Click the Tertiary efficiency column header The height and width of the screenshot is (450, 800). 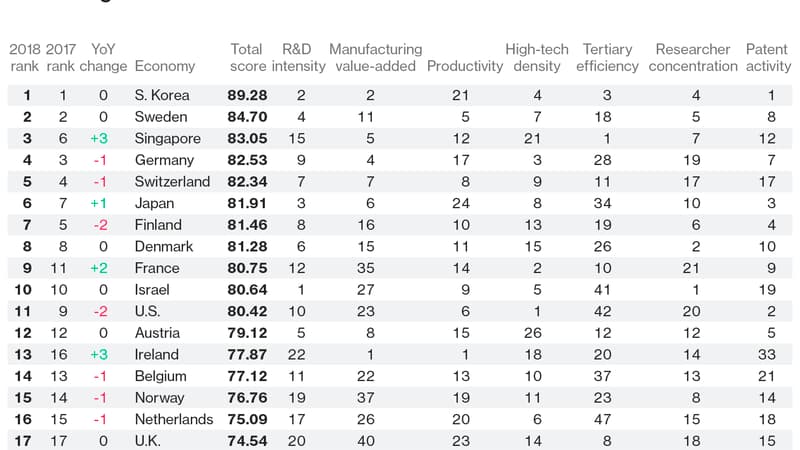607,58
